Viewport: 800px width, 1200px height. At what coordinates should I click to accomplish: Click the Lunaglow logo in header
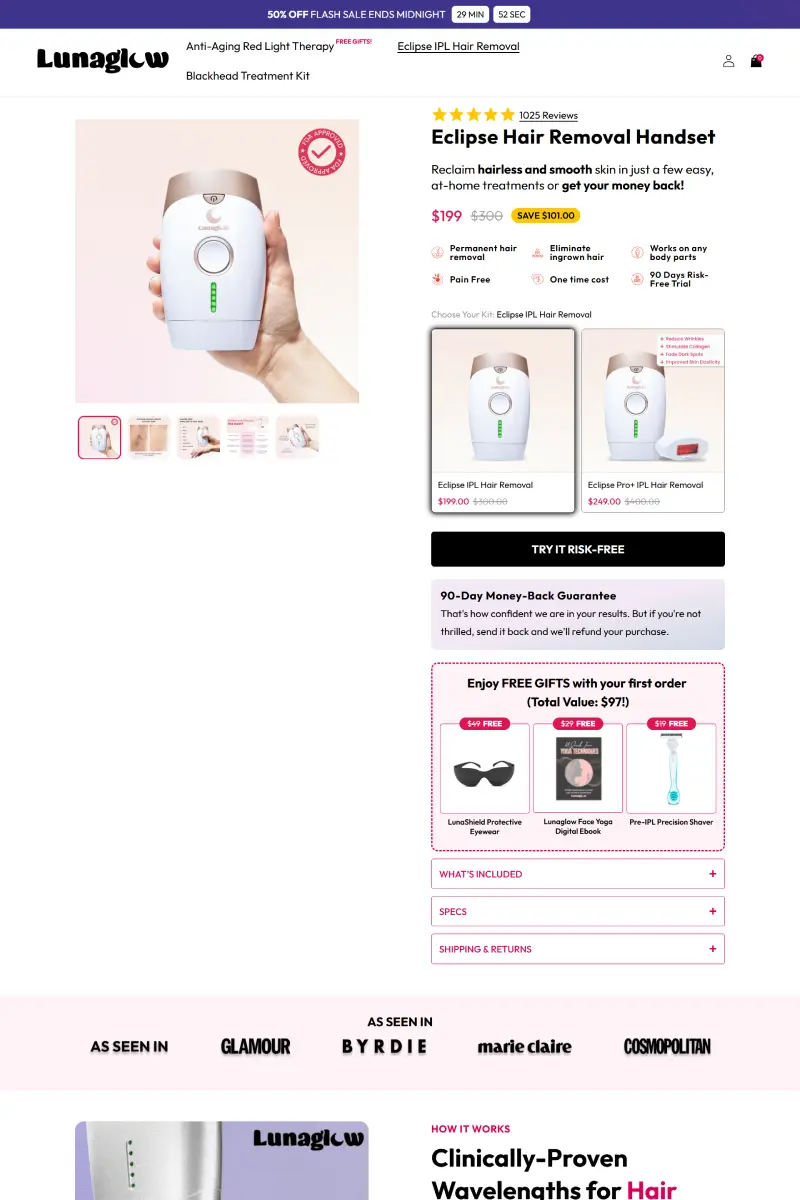click(103, 61)
